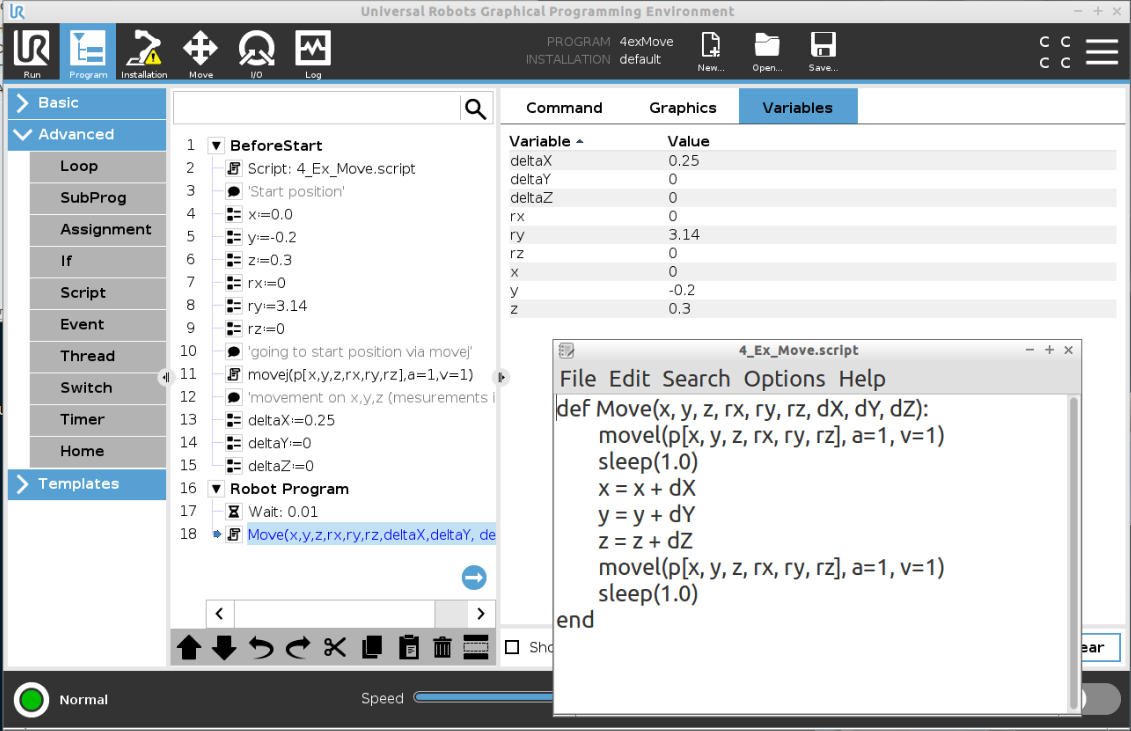
Task: Insert a Timer node
Action: tap(98, 419)
